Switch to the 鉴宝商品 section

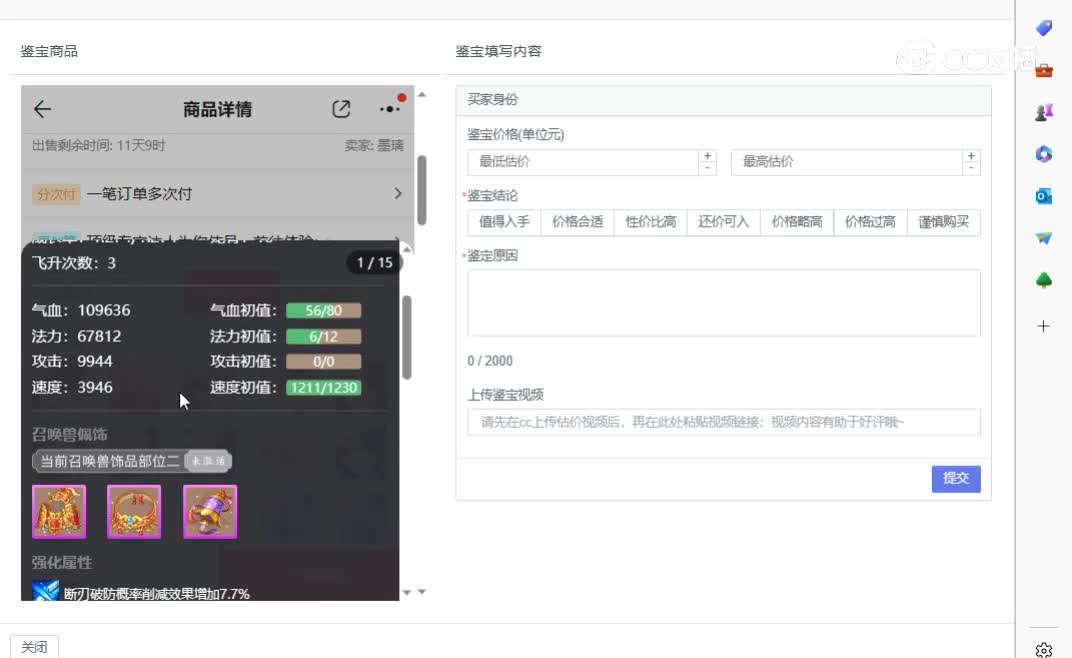click(50, 50)
